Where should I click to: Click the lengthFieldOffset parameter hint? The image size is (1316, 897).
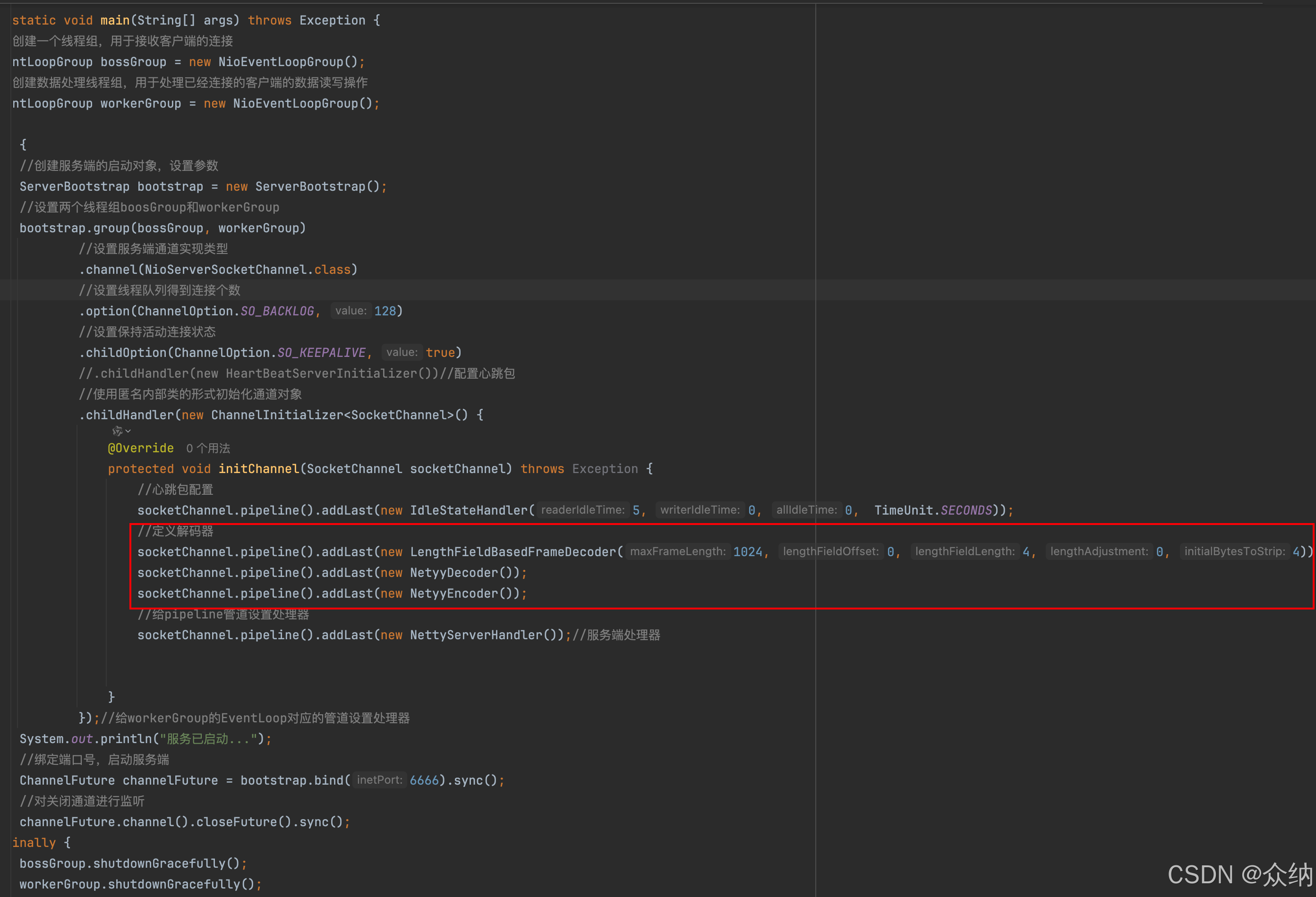[x=830, y=551]
